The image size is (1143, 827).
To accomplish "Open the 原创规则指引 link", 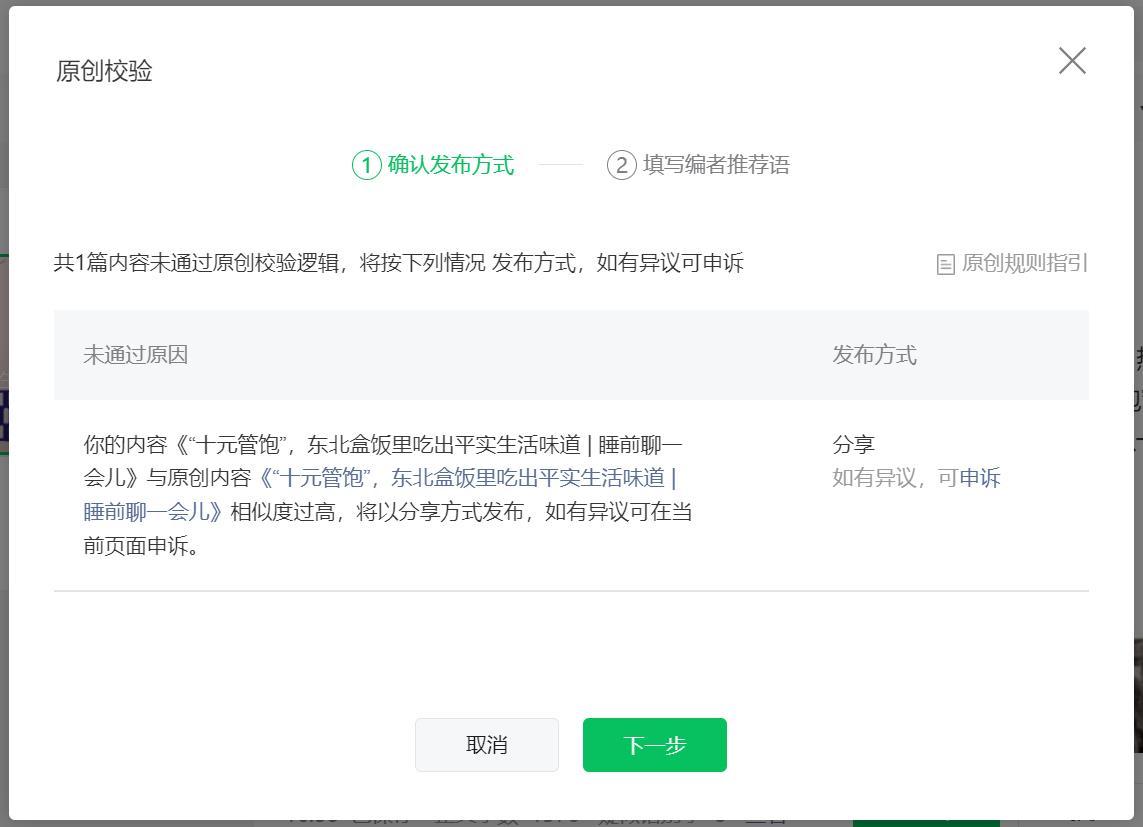I will pos(1025,263).
